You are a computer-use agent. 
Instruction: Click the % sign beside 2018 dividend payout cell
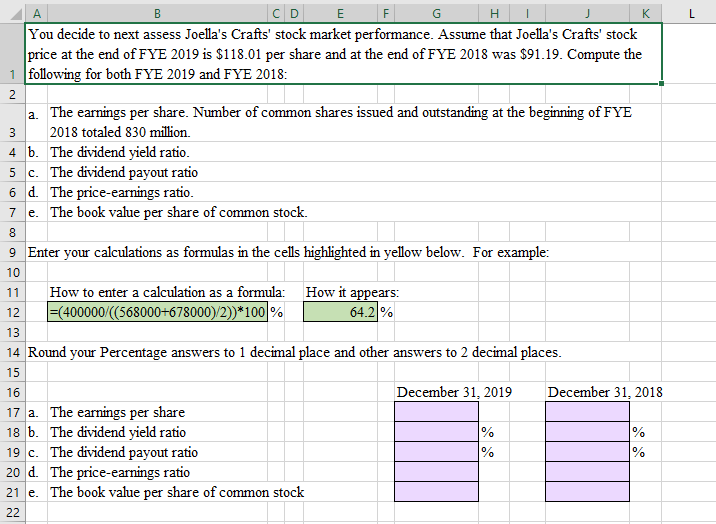pos(638,452)
